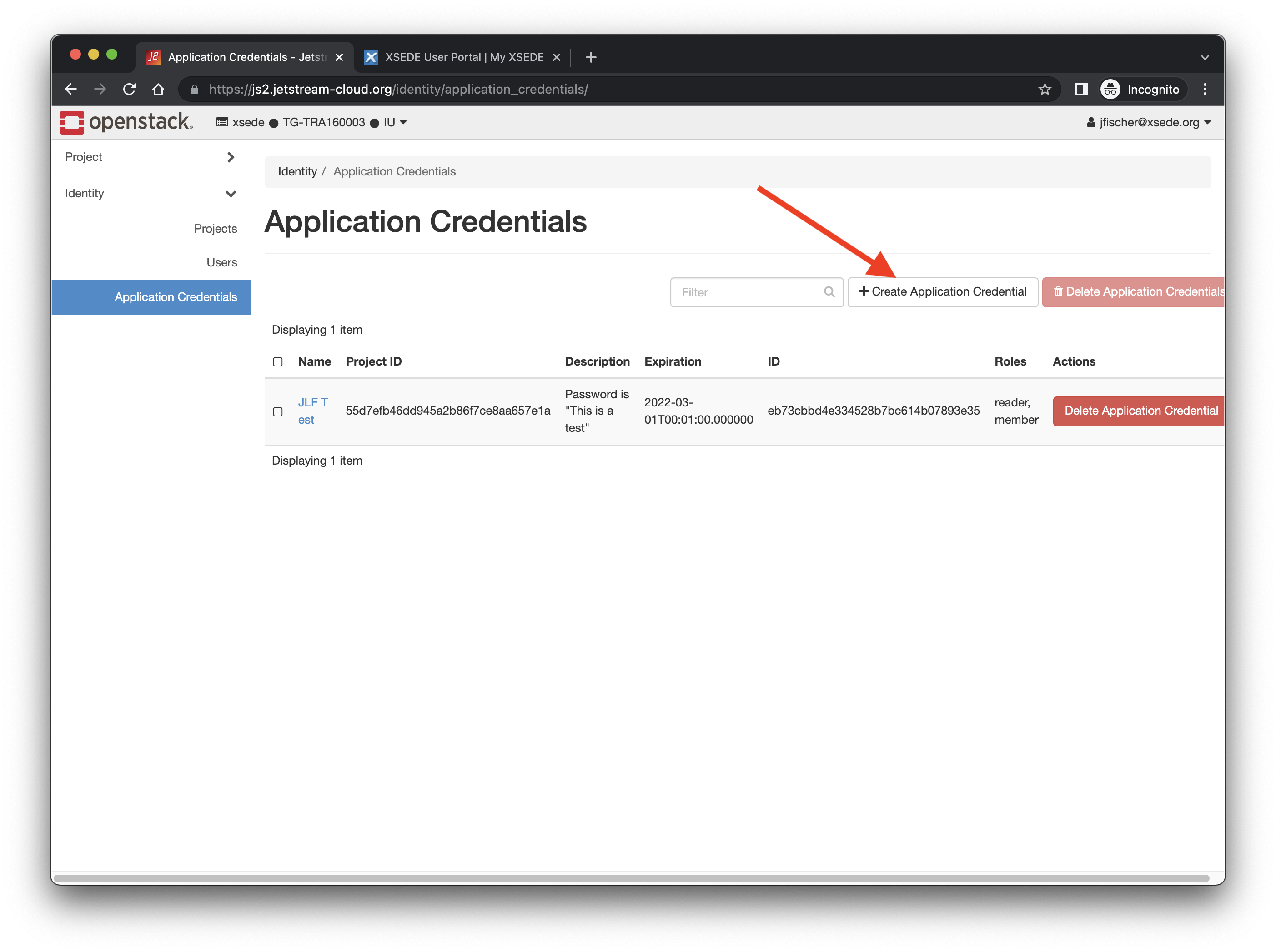
Task: Open Chrome's three-dot menu
Action: pos(1205,89)
